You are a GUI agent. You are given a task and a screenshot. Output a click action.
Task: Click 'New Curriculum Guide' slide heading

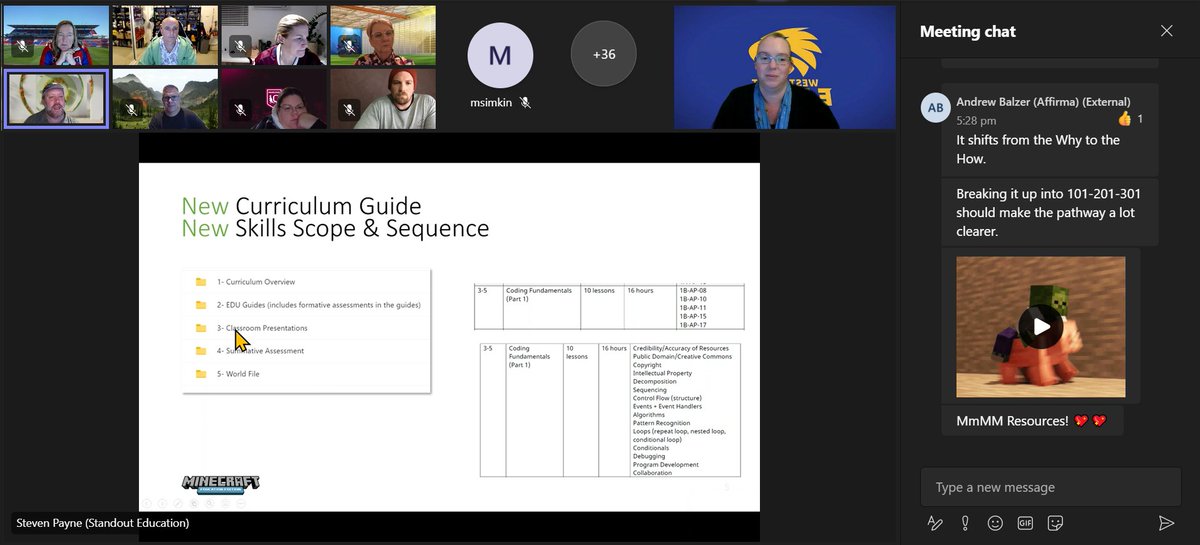point(301,206)
